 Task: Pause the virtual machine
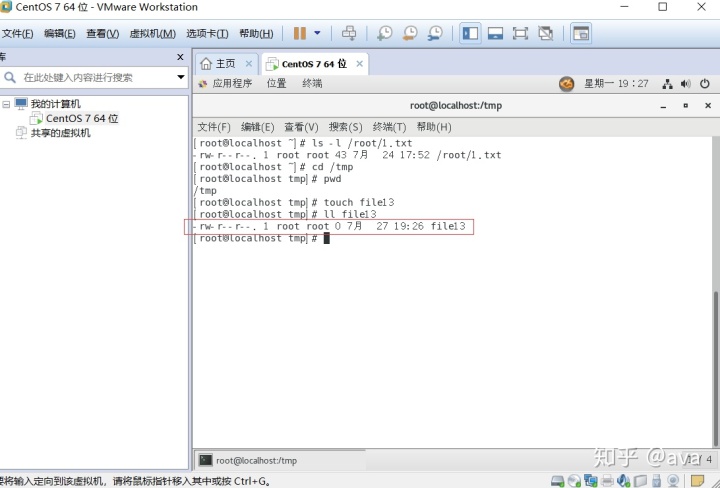click(300, 33)
